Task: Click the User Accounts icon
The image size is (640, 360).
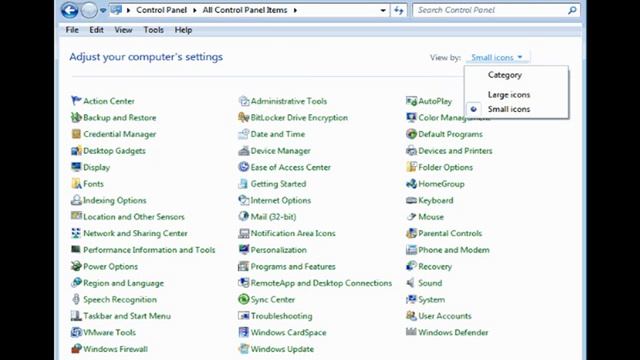Action: coord(411,316)
